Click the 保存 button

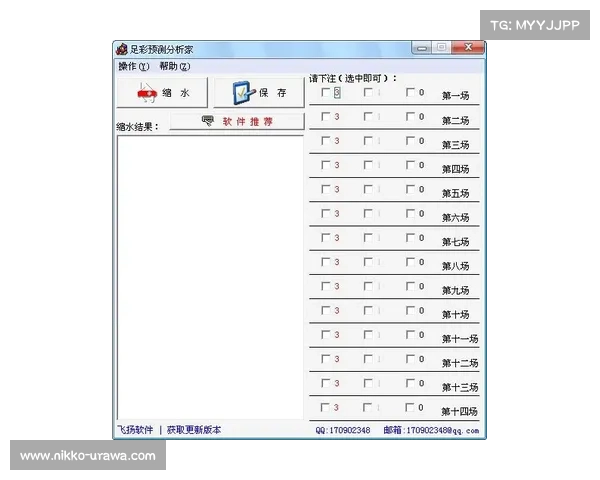(x=259, y=93)
